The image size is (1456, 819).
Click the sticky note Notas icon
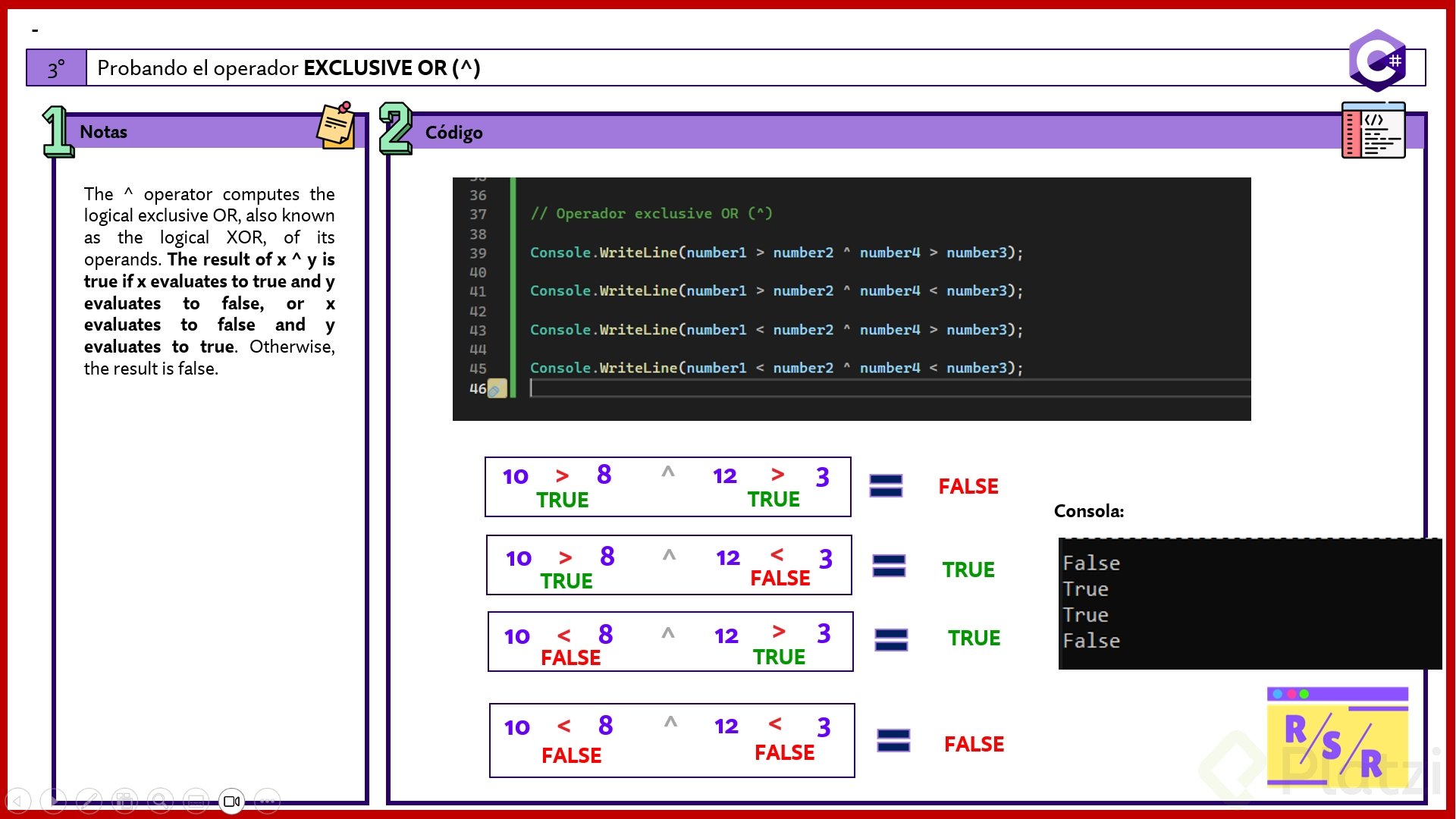[x=336, y=125]
